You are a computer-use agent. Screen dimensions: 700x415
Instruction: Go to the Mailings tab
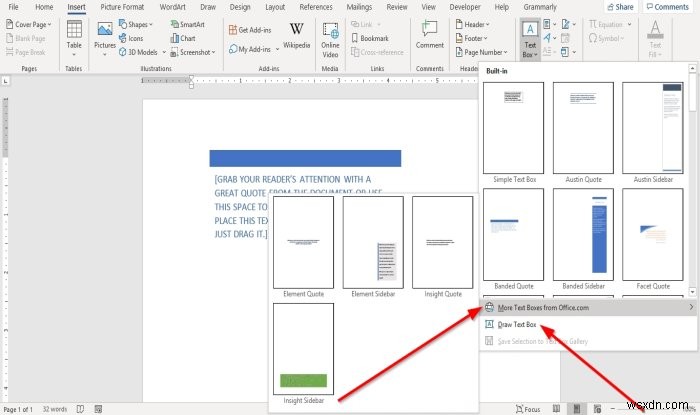tap(359, 7)
